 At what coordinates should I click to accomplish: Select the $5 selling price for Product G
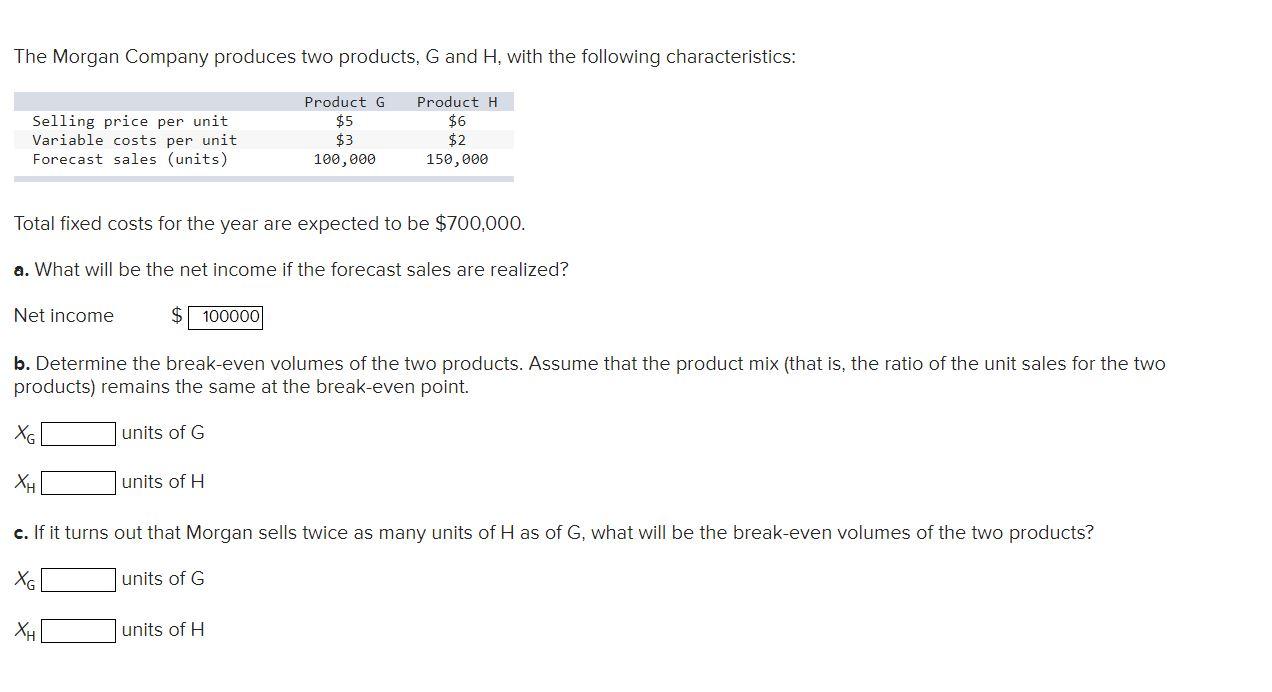[x=345, y=120]
